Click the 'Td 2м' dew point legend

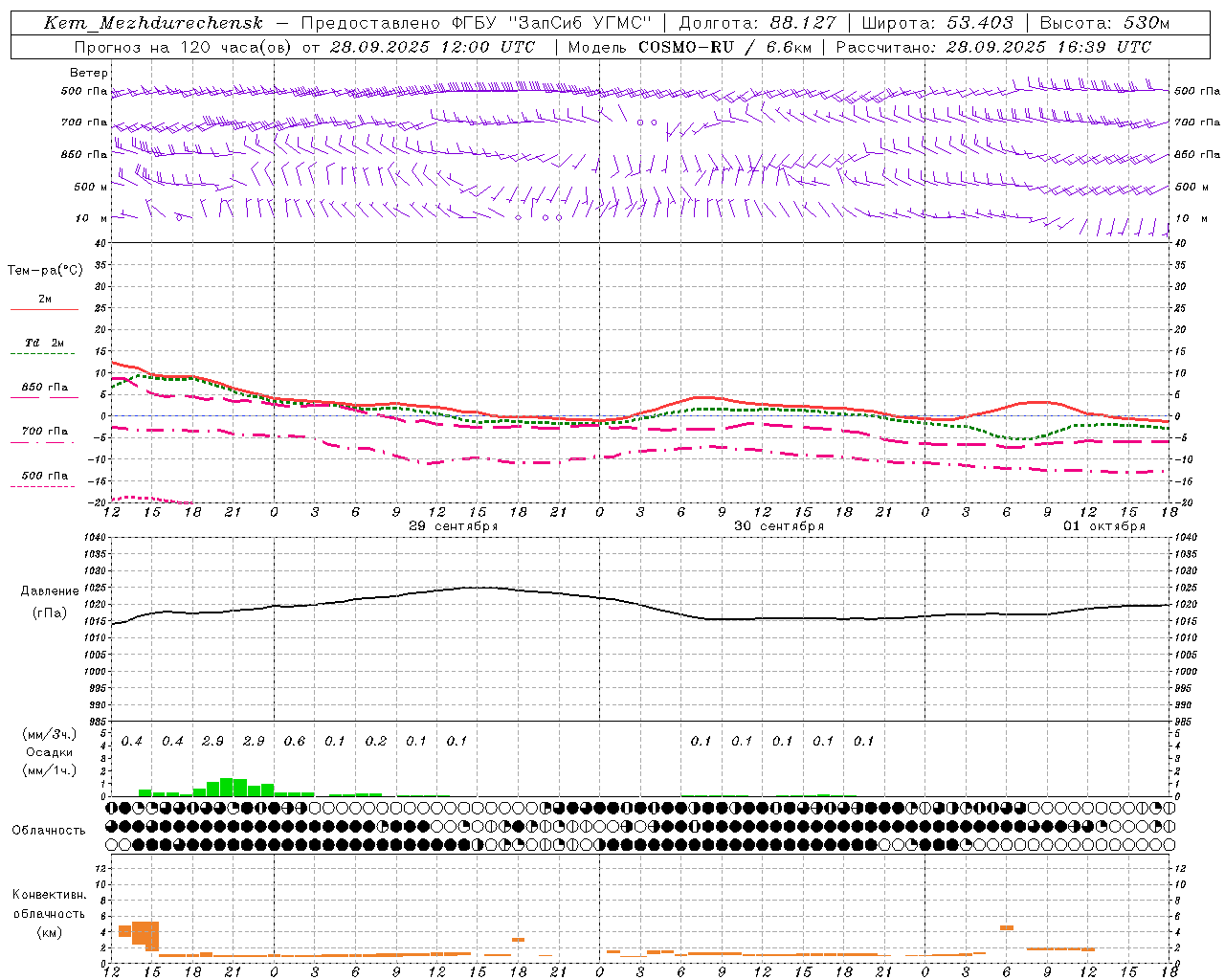(45, 343)
